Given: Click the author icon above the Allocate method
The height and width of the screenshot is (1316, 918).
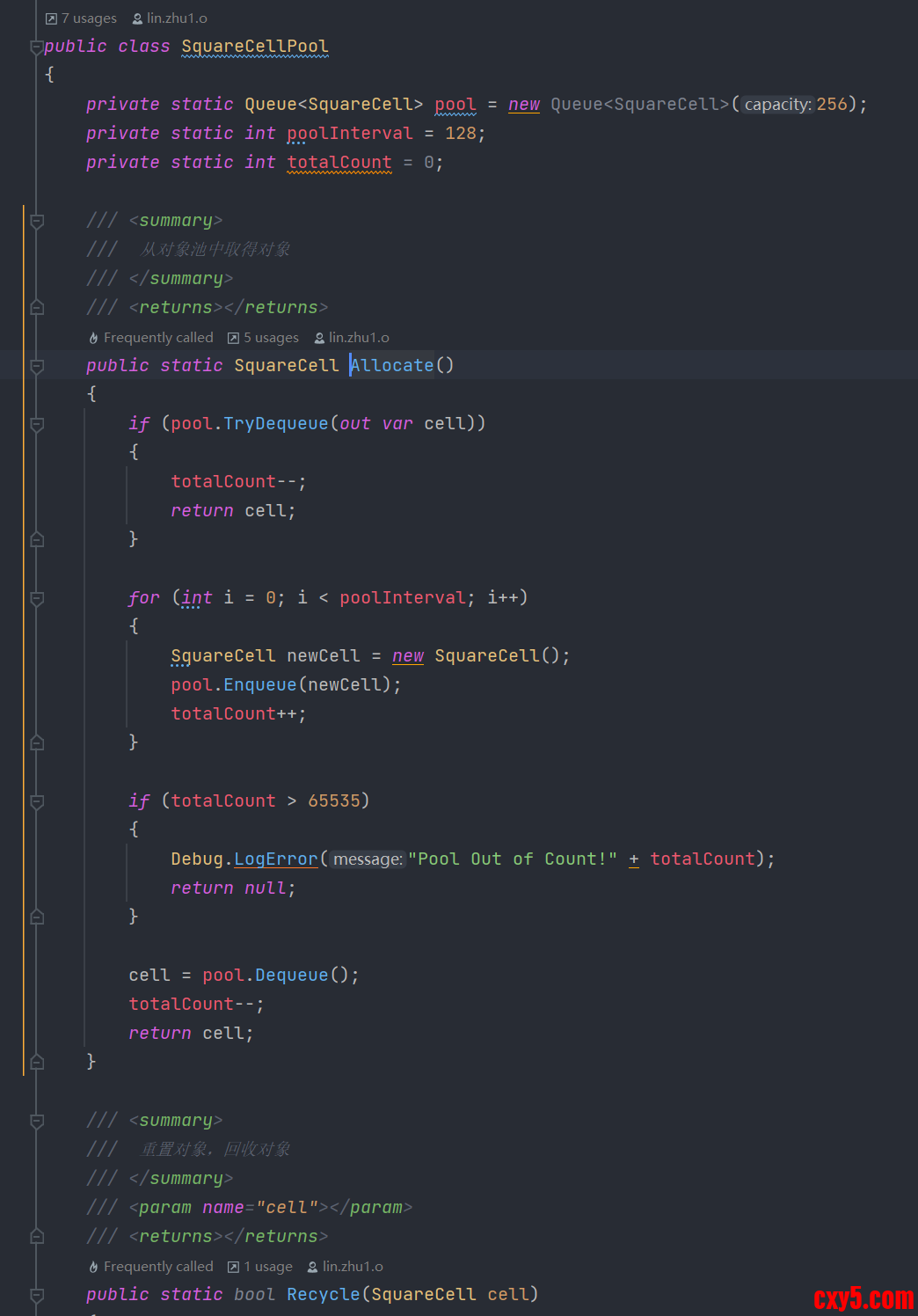Looking at the screenshot, I should 319,338.
